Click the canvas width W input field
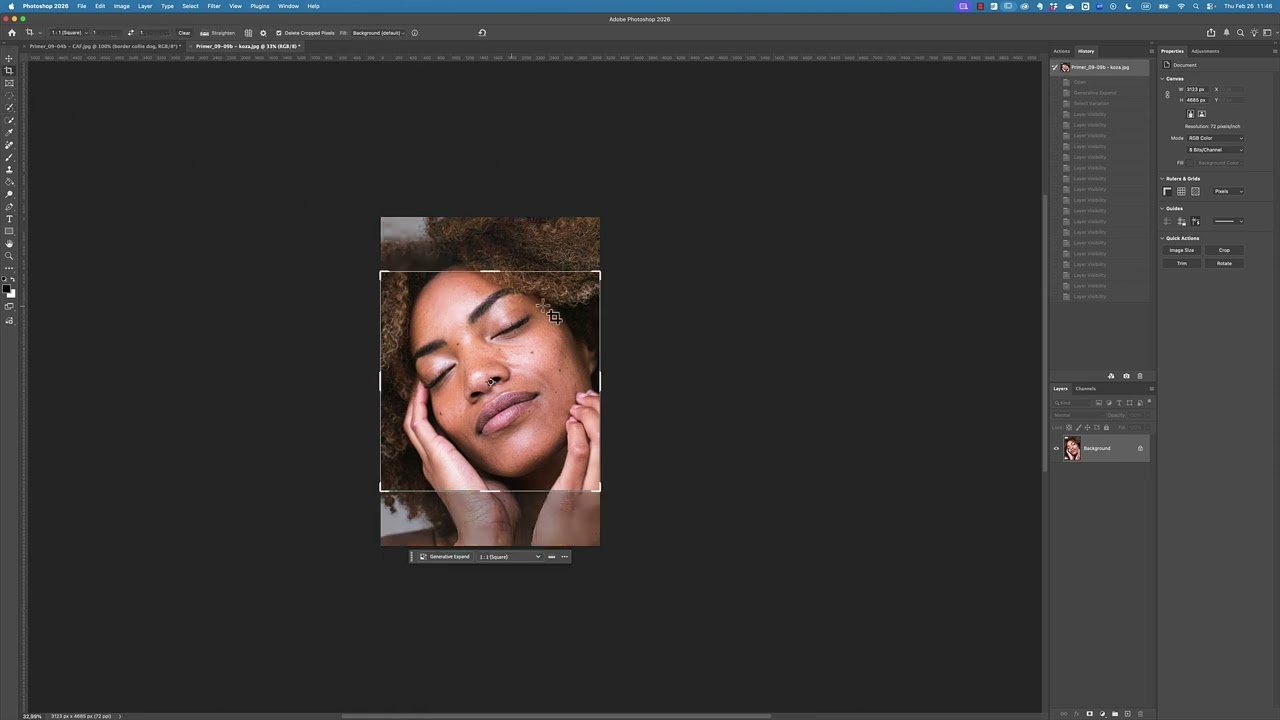Screen dimensions: 1280x720 [x=1196, y=89]
